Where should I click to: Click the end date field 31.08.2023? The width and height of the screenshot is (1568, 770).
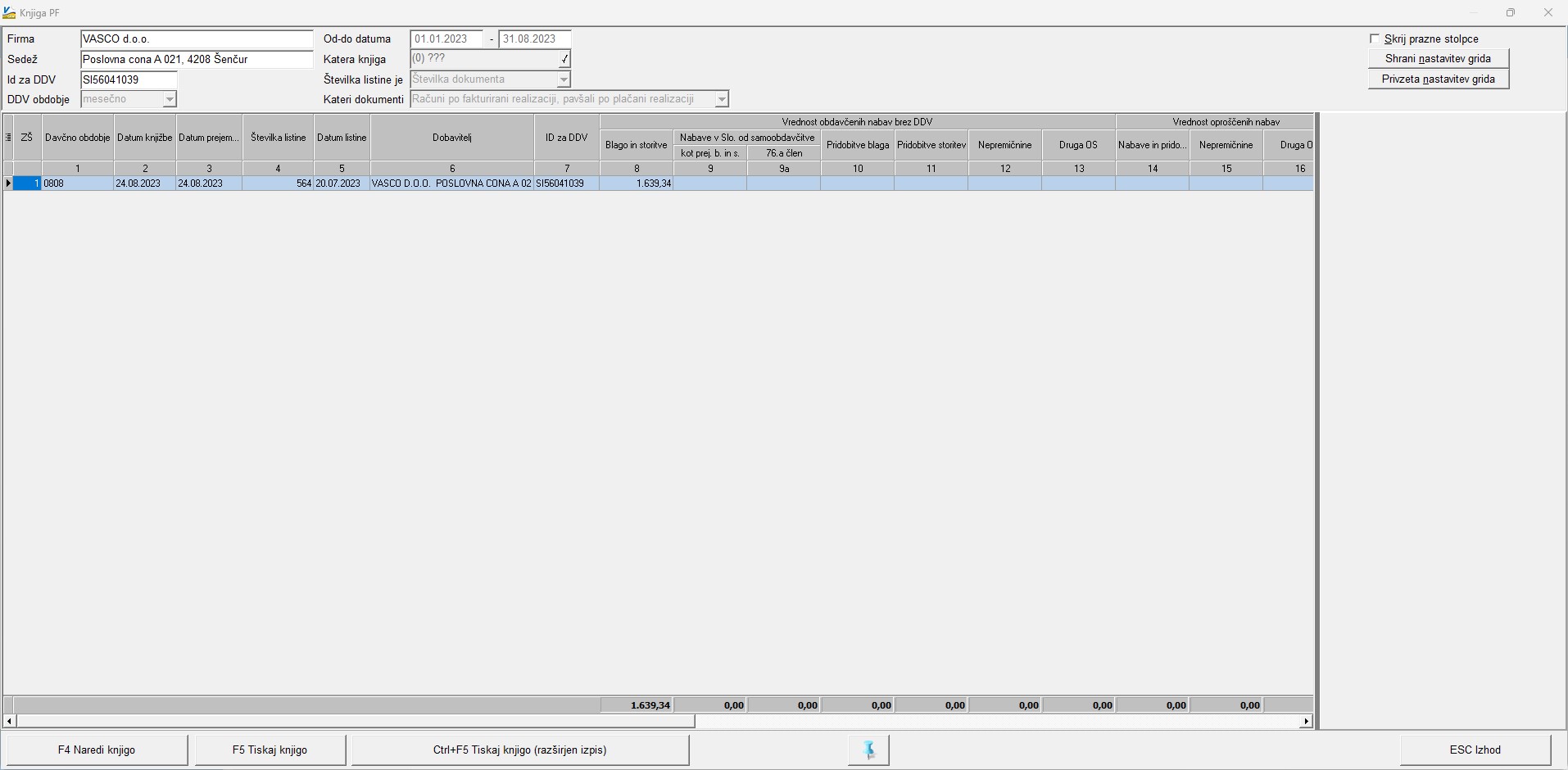[x=534, y=38]
